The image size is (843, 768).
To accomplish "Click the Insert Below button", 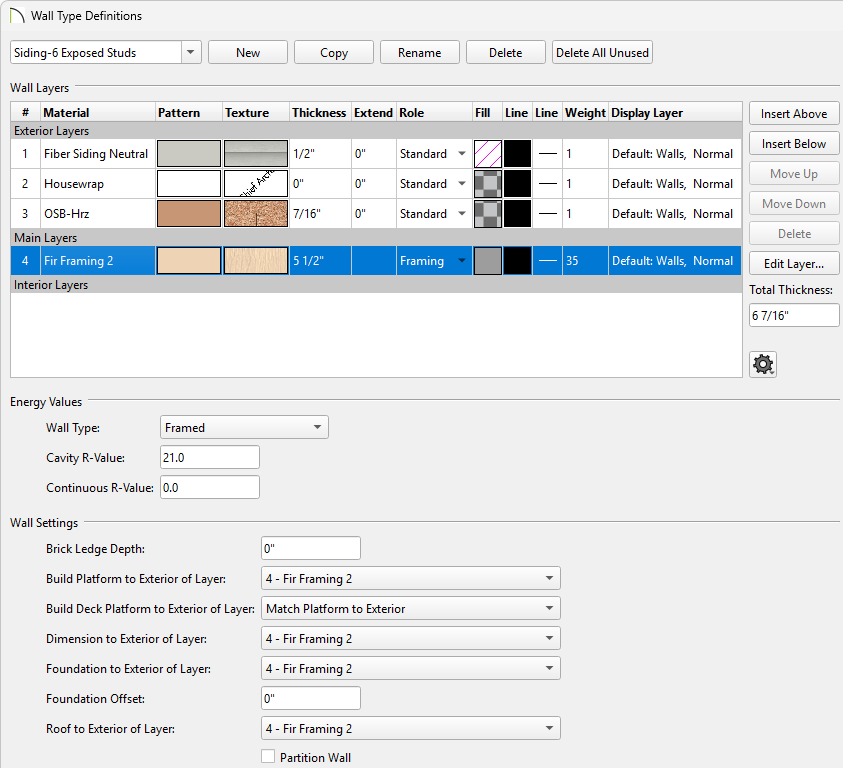I will (794, 144).
